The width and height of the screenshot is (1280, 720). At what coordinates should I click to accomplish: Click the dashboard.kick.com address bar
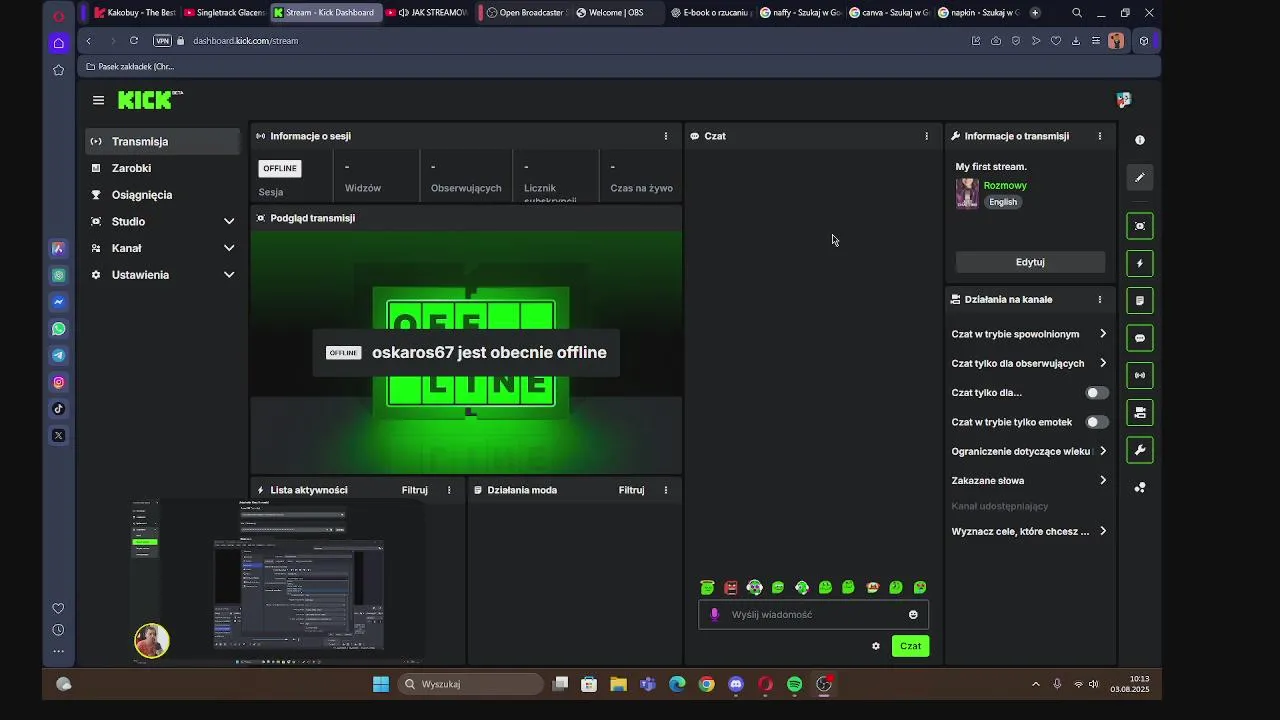tap(245, 41)
